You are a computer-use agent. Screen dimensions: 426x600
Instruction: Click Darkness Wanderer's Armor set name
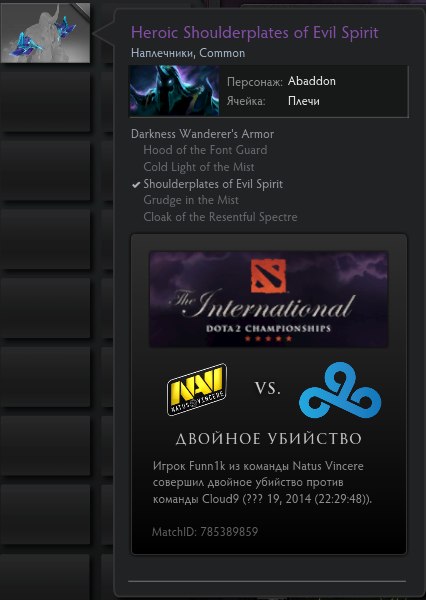tap(202, 134)
